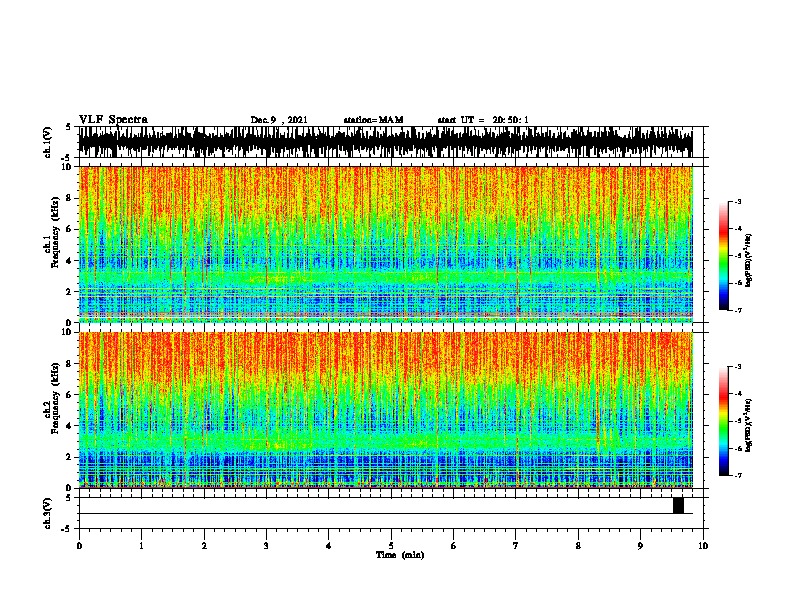Click the log(PSD) unit label beside the ch.1 color bar
The height and width of the screenshot is (612, 792).
749,260
